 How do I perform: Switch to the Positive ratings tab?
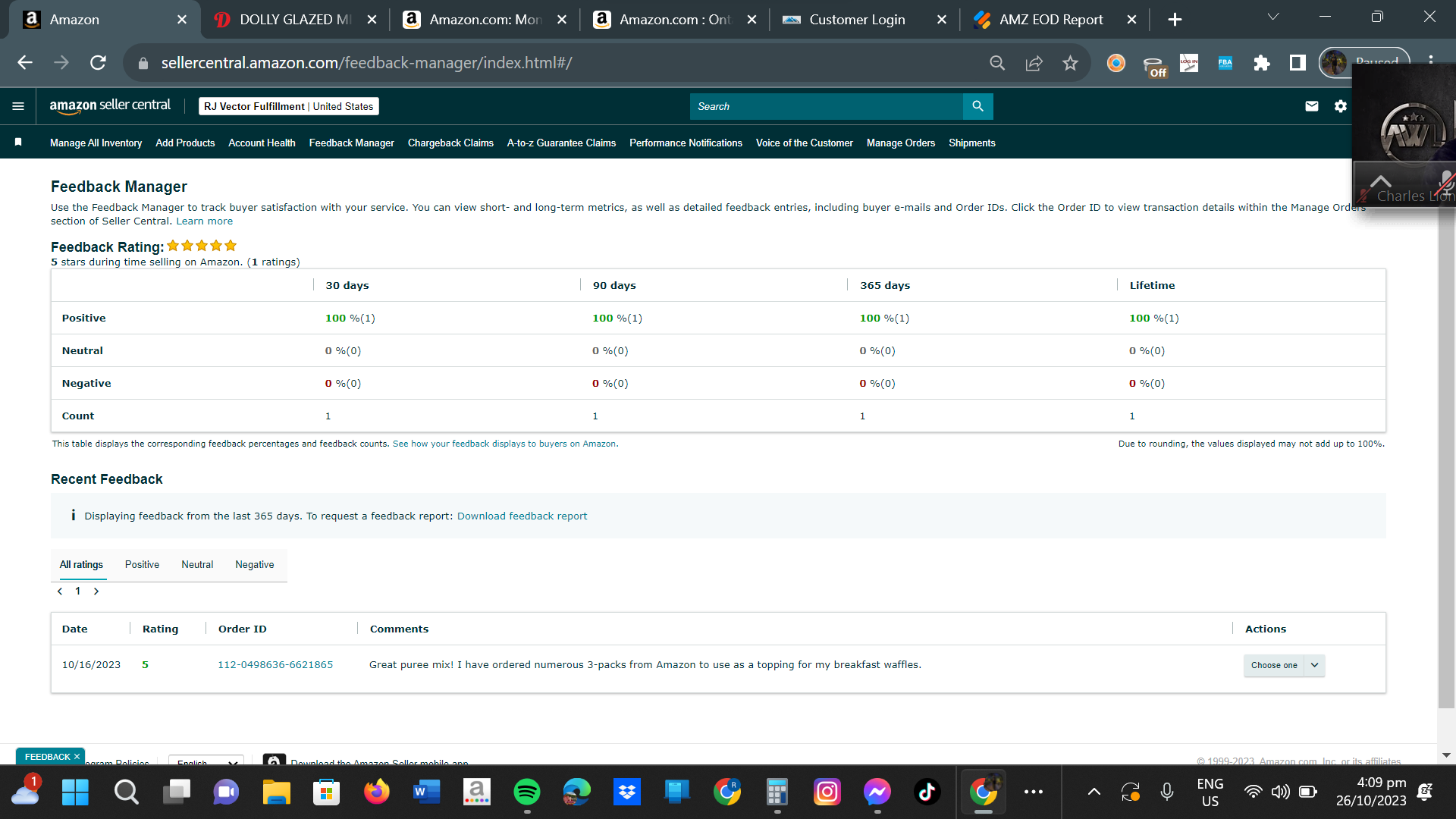(142, 565)
